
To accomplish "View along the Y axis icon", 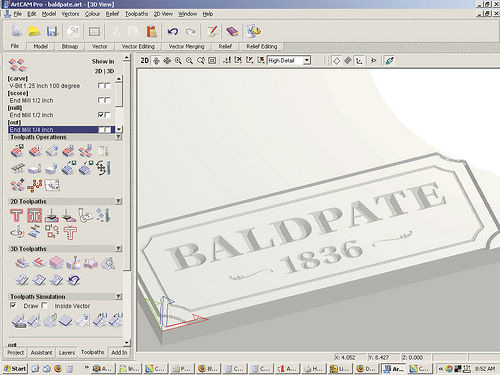I will tap(249, 60).
